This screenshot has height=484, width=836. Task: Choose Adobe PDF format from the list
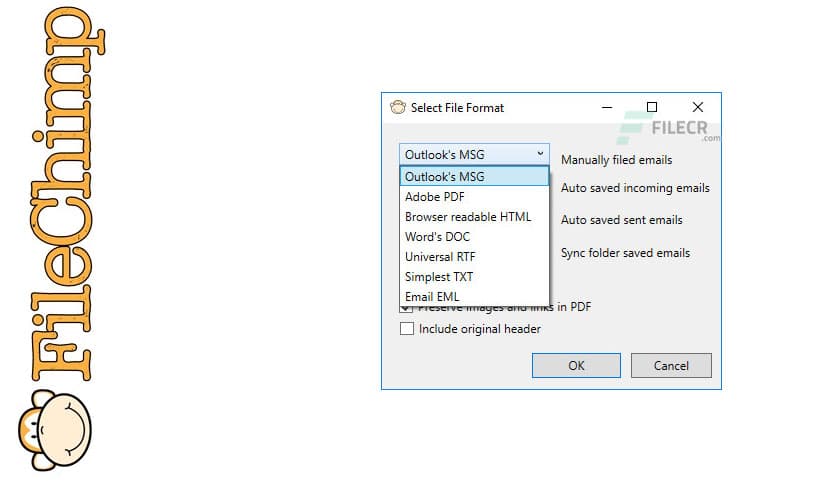[474, 197]
